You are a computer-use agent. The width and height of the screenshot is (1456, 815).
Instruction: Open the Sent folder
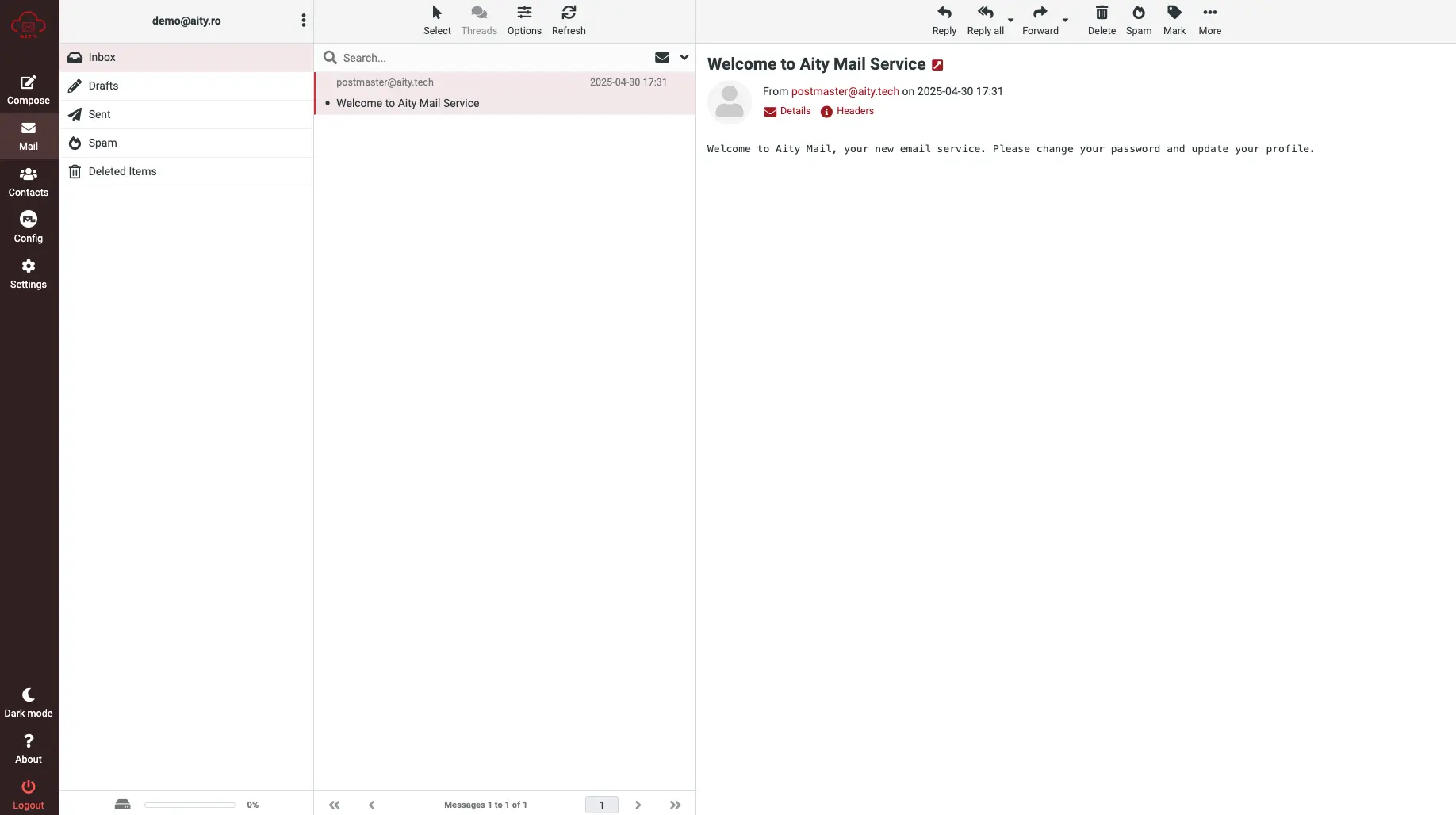pyautogui.click(x=186, y=114)
